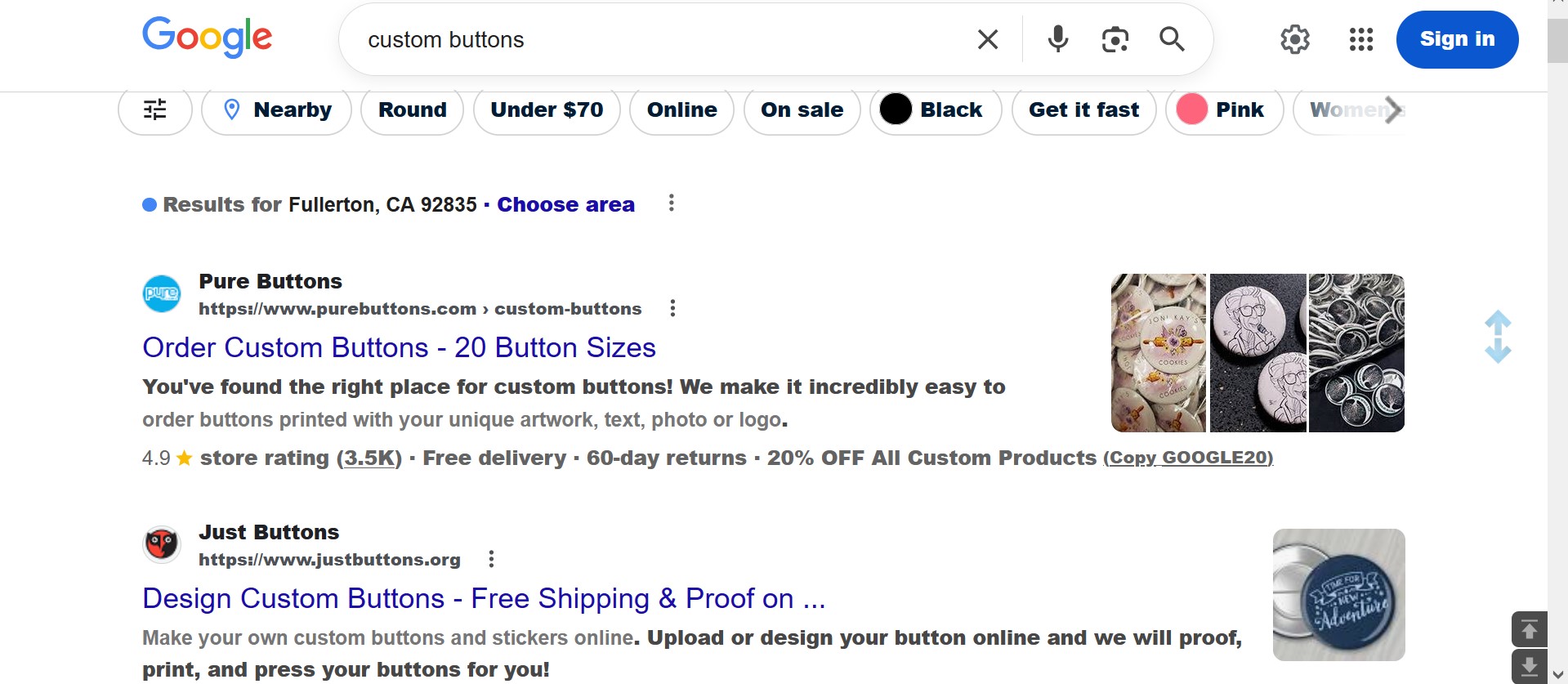
Task: Start voice search with microphone
Action: click(x=1058, y=39)
